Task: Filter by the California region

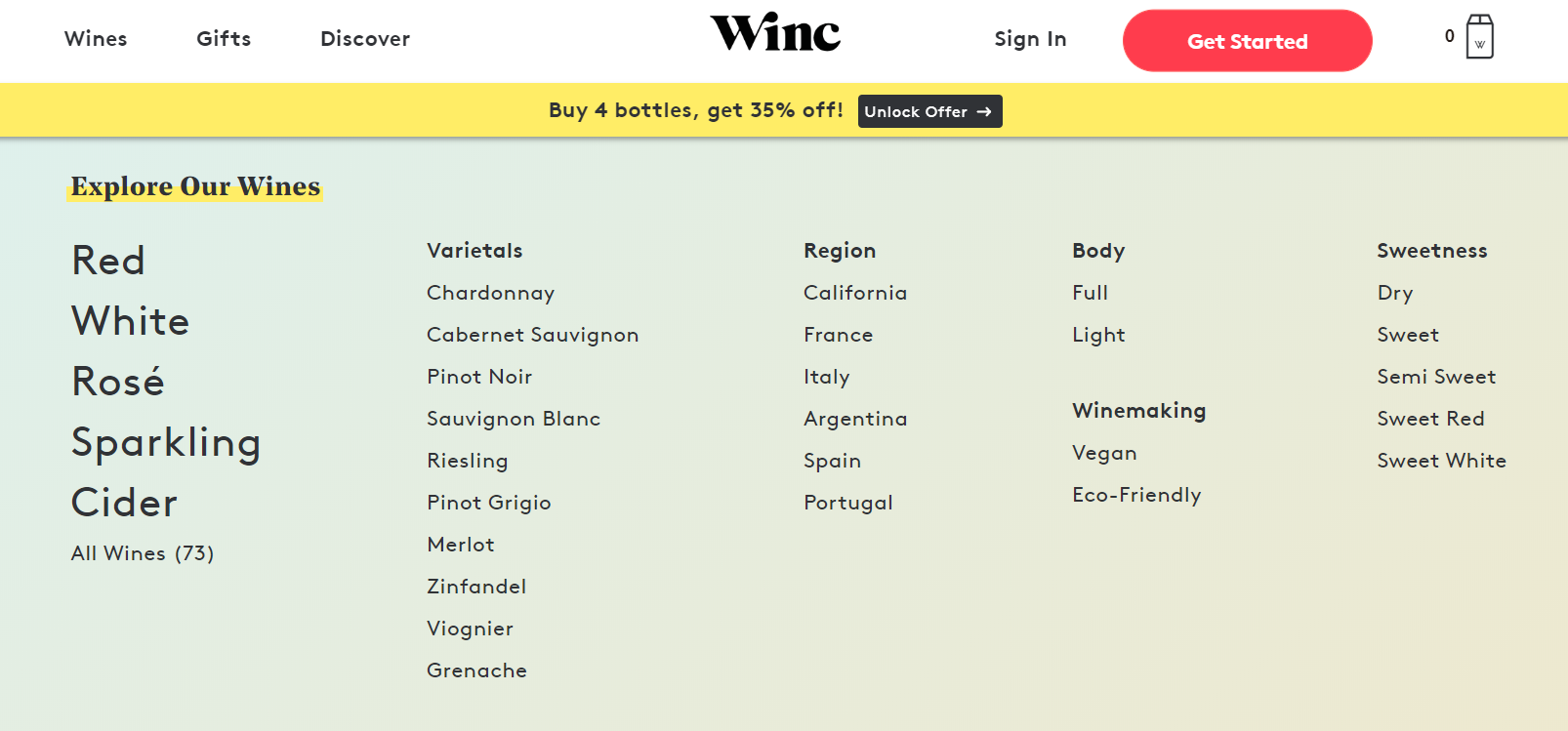Action: [854, 293]
